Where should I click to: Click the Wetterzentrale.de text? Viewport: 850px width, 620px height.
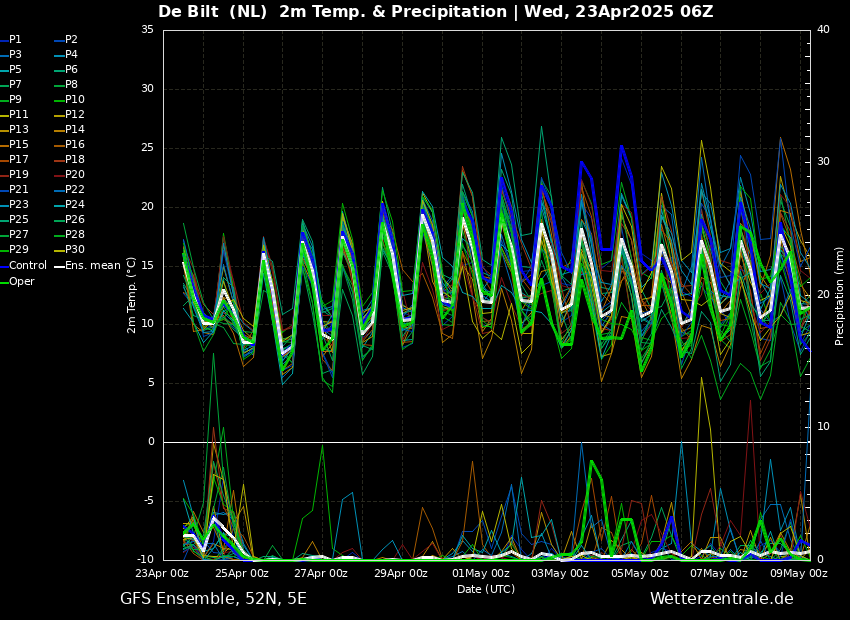[721, 599]
